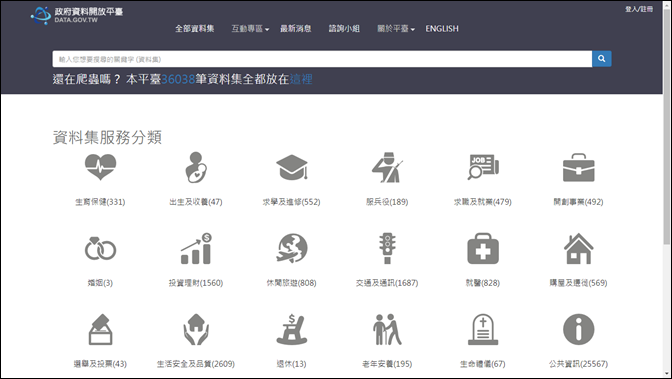The width and height of the screenshot is (672, 379).
Task: Click the 登入/註冊 link
Action: click(x=639, y=9)
